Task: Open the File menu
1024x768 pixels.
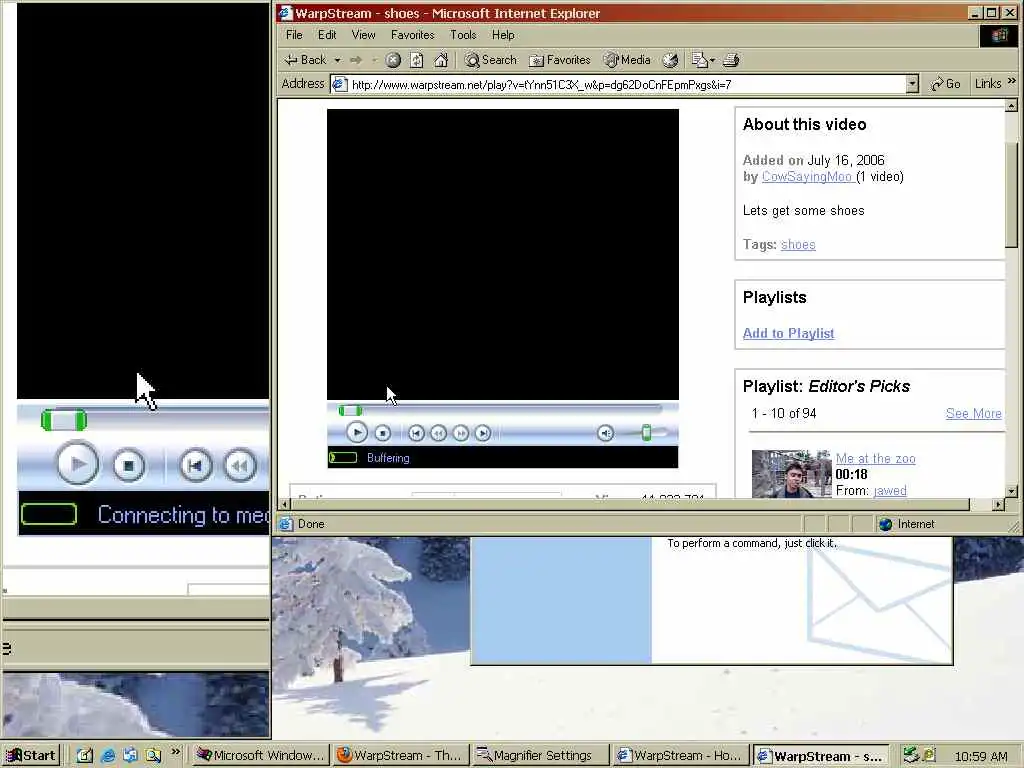Action: 294,35
